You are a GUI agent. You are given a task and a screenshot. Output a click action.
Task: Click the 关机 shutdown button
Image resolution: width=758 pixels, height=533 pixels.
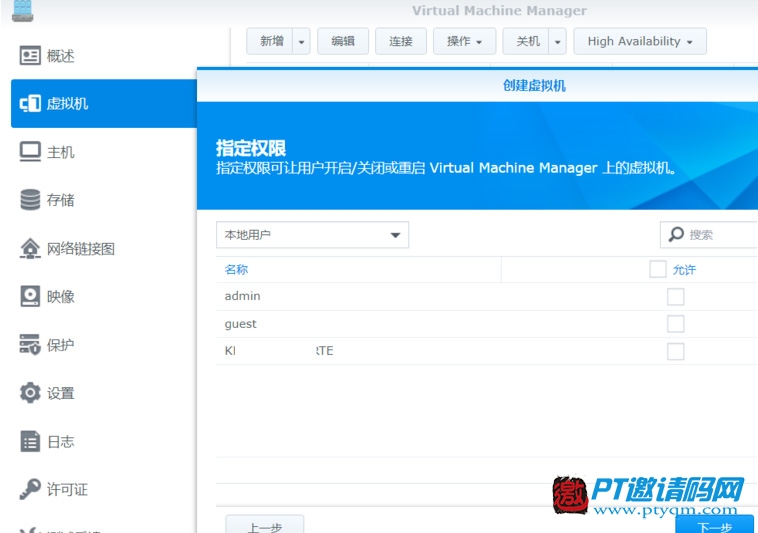[526, 42]
